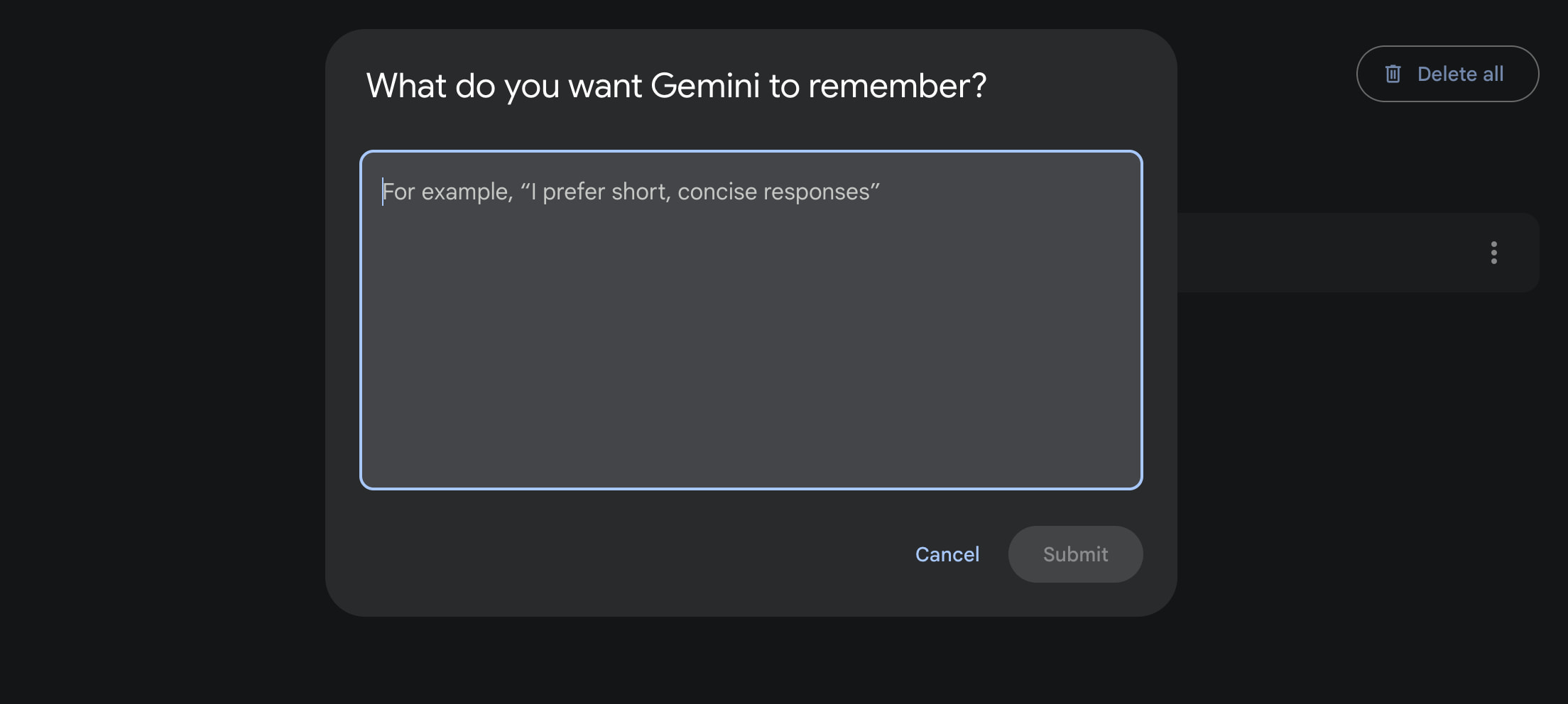Place cursor at start of the text field
Image resolution: width=1568 pixels, height=704 pixels.
[x=383, y=192]
